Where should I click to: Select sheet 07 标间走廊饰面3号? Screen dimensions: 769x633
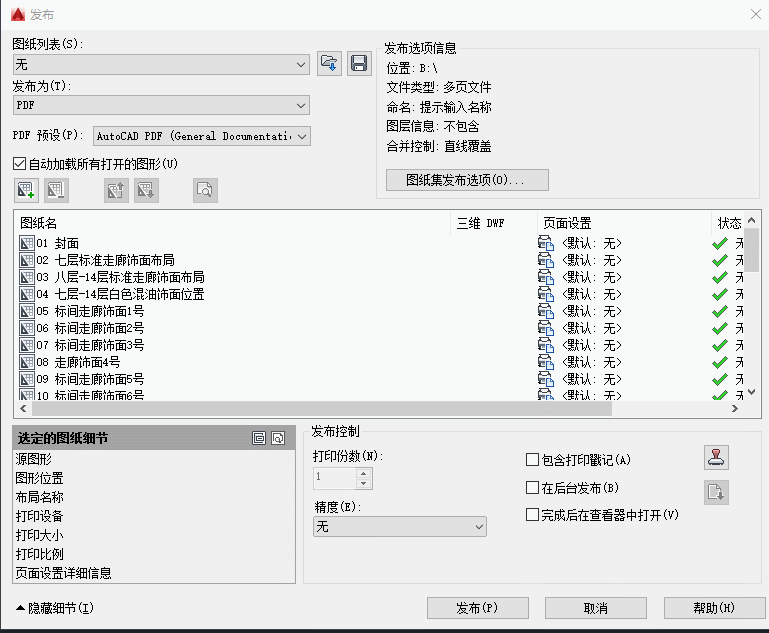coord(90,345)
